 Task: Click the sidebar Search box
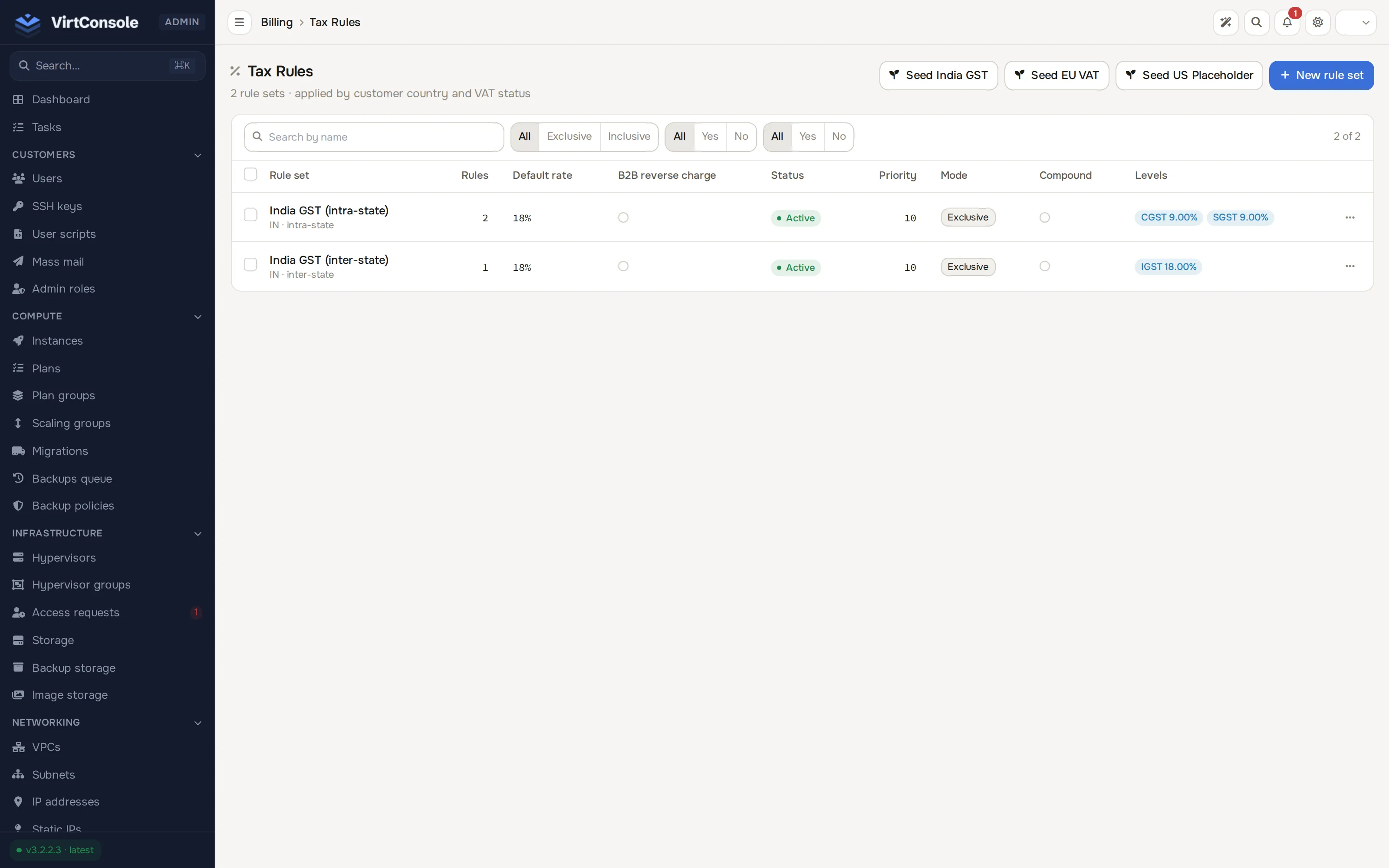[x=107, y=66]
